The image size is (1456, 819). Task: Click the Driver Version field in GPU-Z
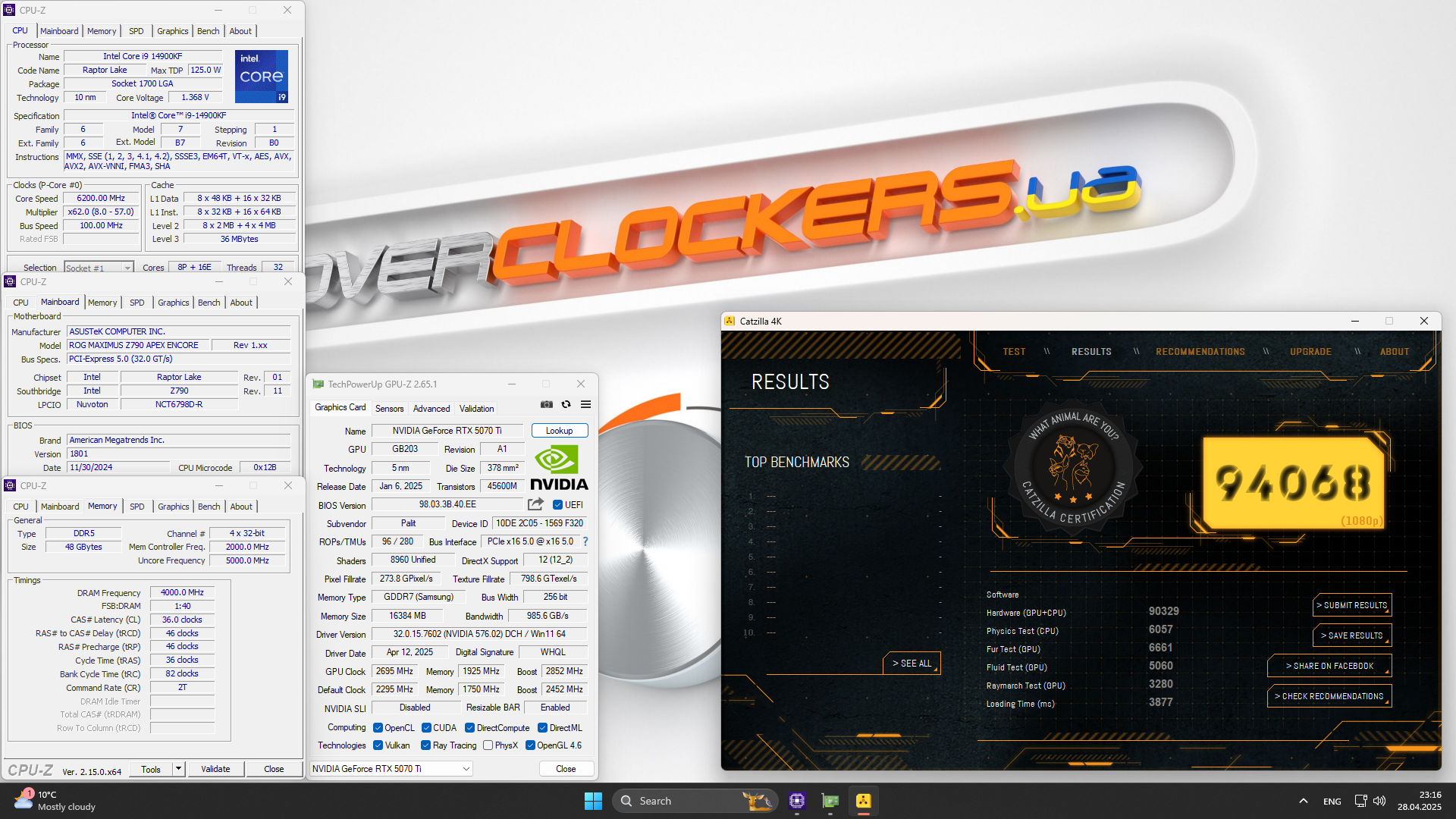479,634
